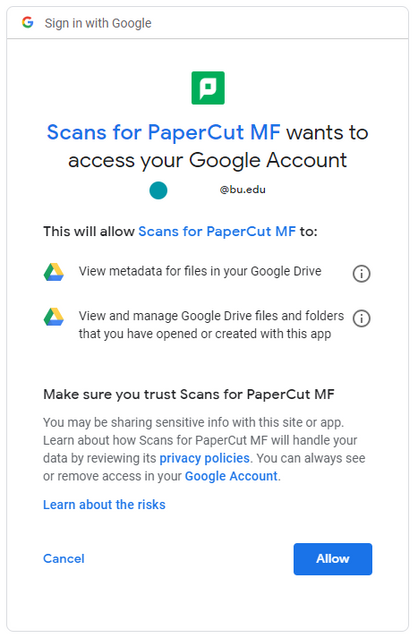This screenshot has width=418, height=636.
Task: Click Drive icon beside View metadata
Action: (54, 272)
